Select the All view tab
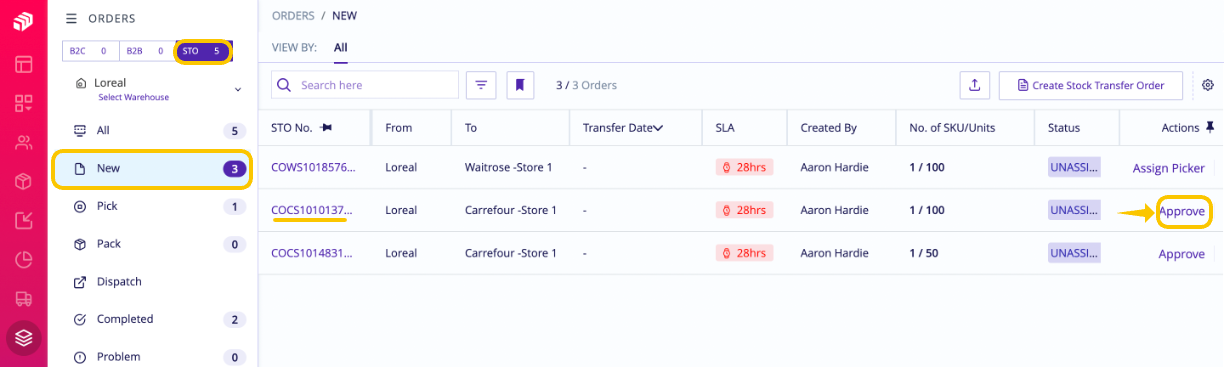Screen dimensions: 1224x367 point(341,47)
